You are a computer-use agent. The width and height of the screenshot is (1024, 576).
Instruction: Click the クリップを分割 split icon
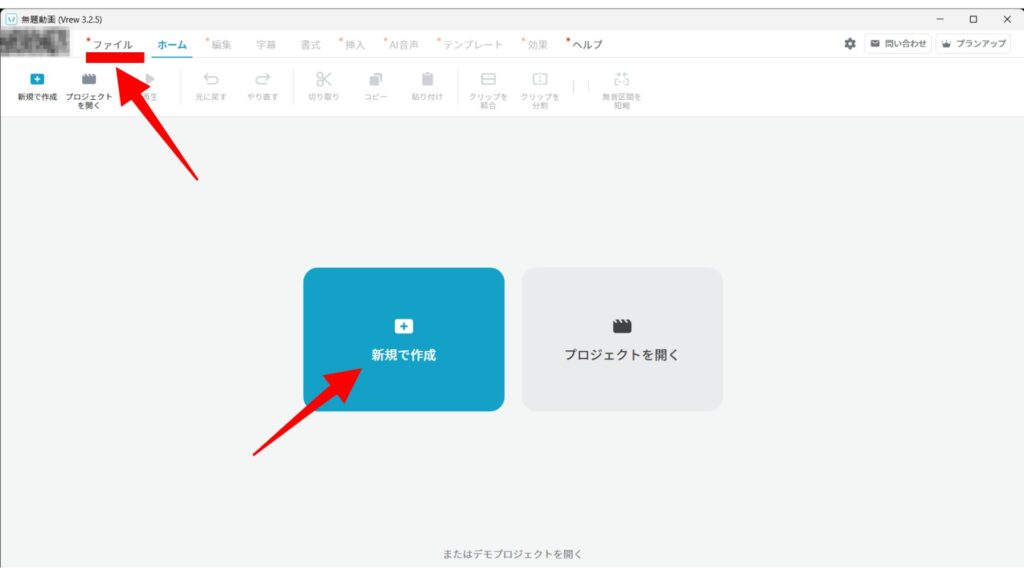pyautogui.click(x=540, y=79)
